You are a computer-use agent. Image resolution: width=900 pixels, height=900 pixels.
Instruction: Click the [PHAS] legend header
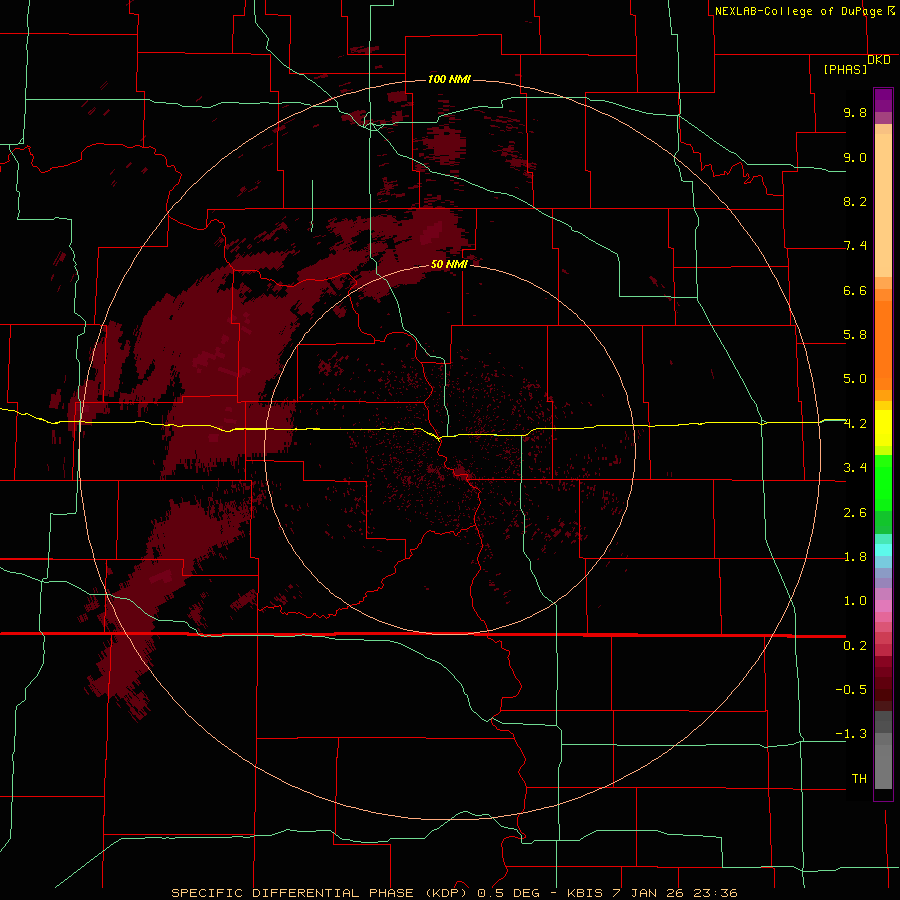coord(845,69)
